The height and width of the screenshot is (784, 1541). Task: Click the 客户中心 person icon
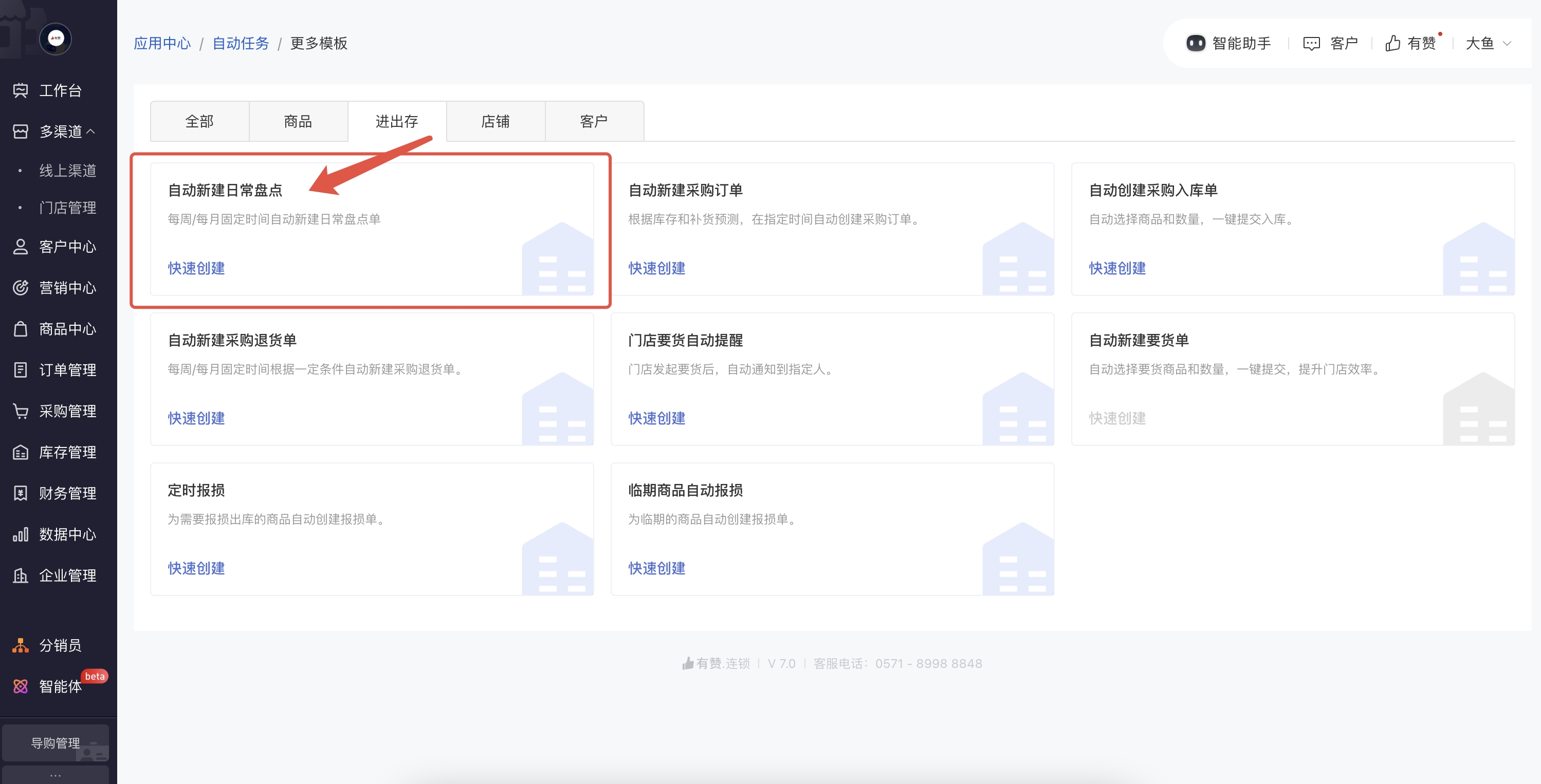[x=21, y=247]
